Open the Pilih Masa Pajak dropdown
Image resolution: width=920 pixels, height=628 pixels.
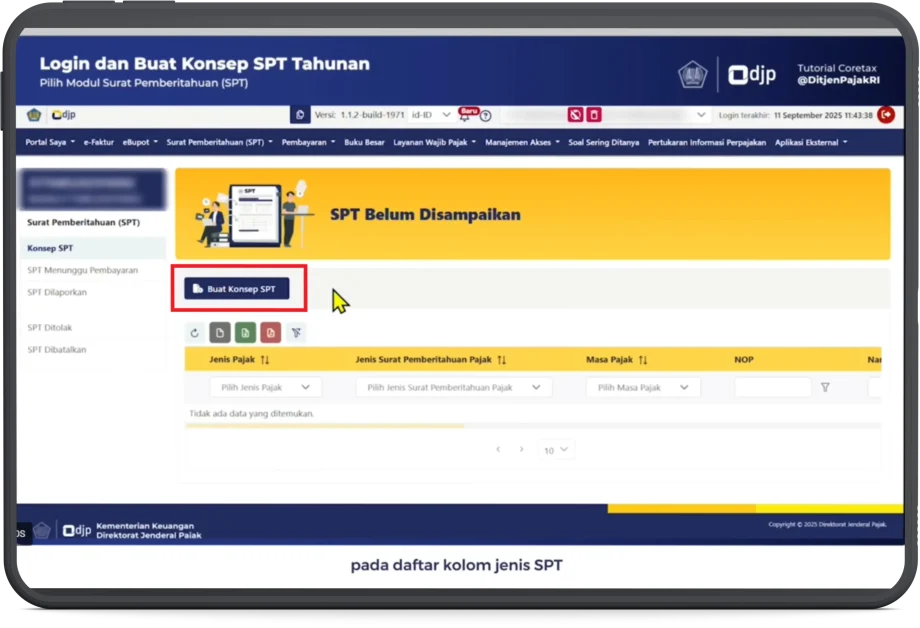[x=642, y=387]
